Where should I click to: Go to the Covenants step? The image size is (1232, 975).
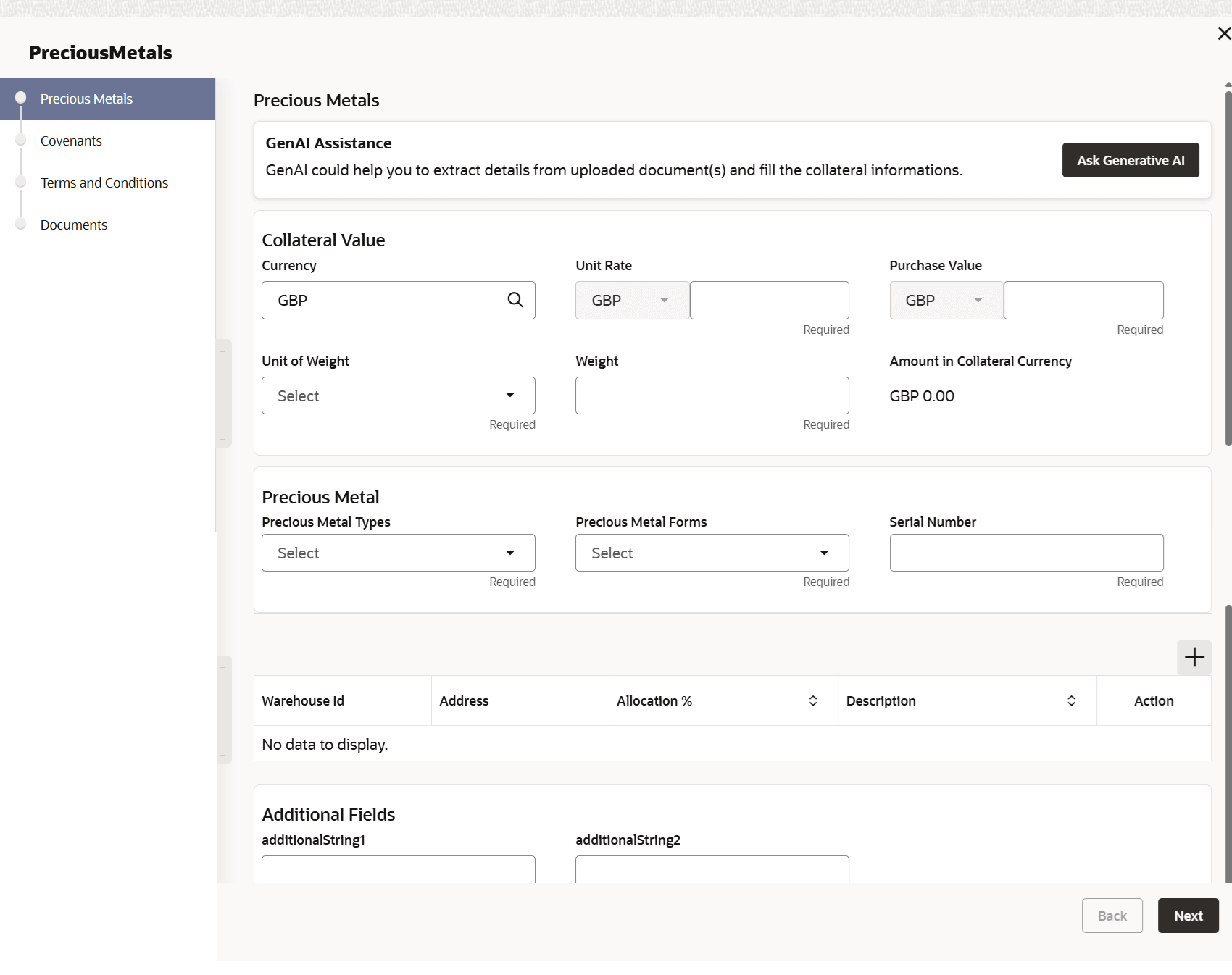pos(71,141)
